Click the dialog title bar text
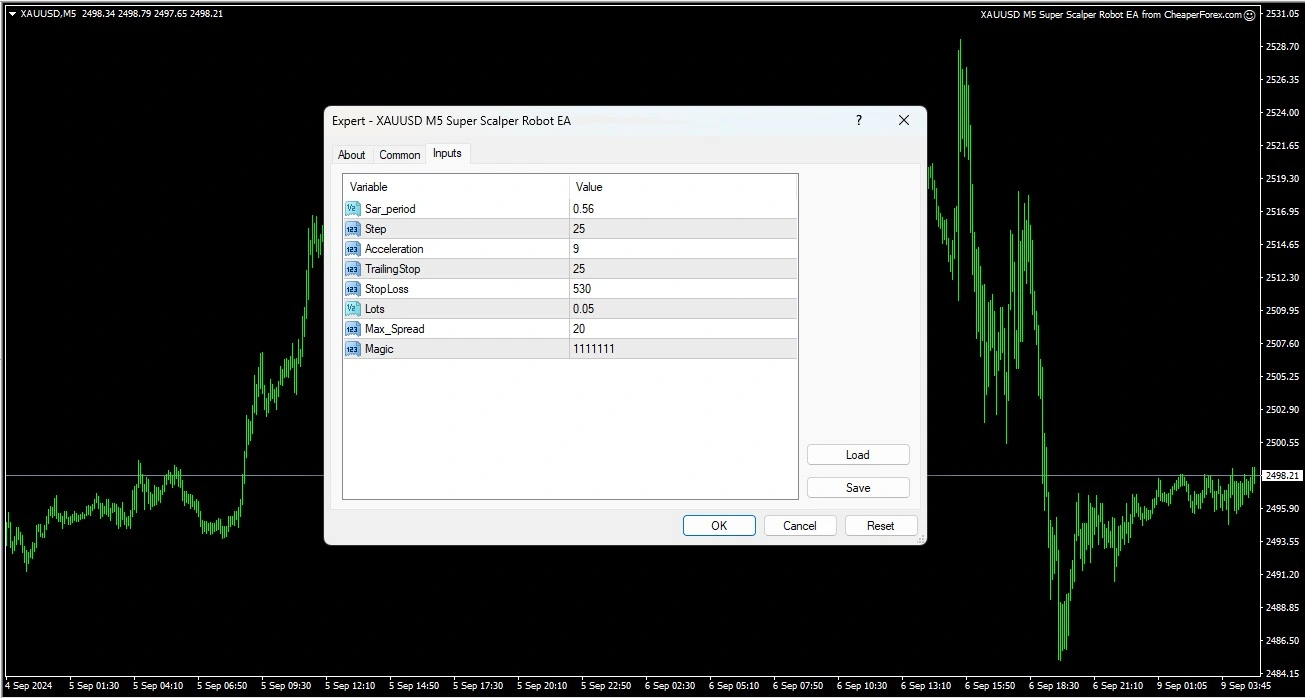Screen dimensions: 1305x698 click(x=451, y=120)
